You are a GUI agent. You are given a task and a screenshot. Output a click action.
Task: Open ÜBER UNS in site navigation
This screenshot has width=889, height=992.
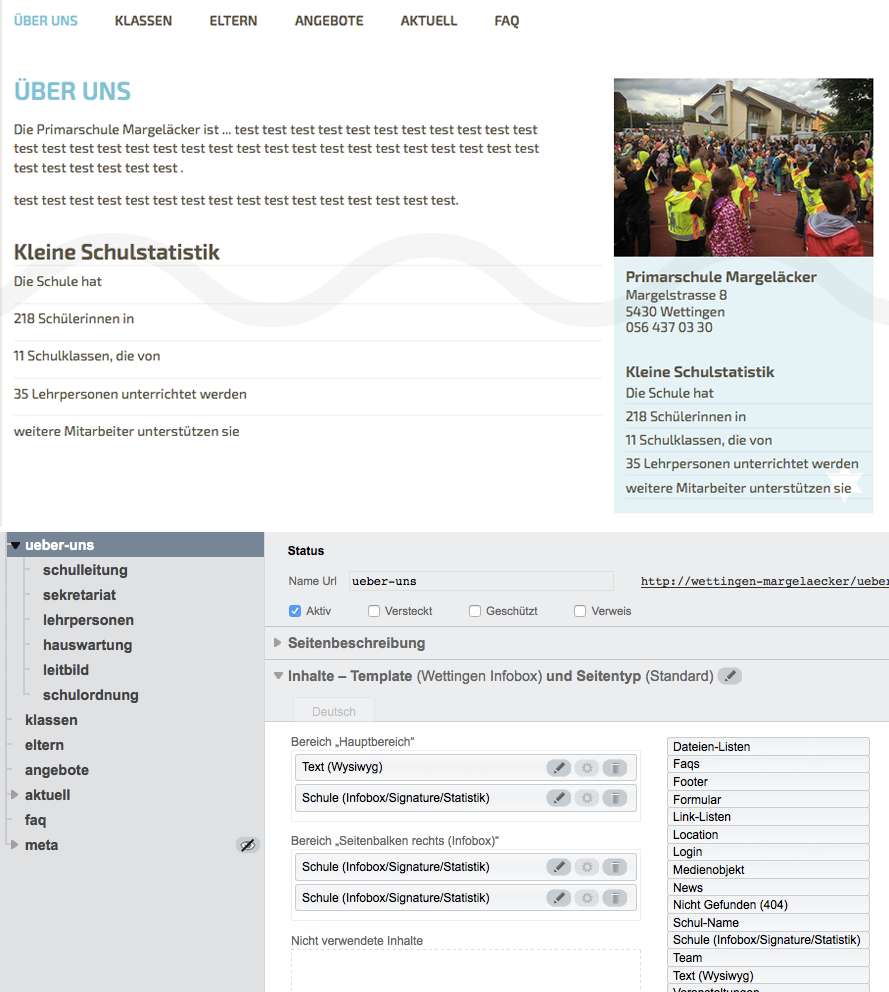point(46,21)
